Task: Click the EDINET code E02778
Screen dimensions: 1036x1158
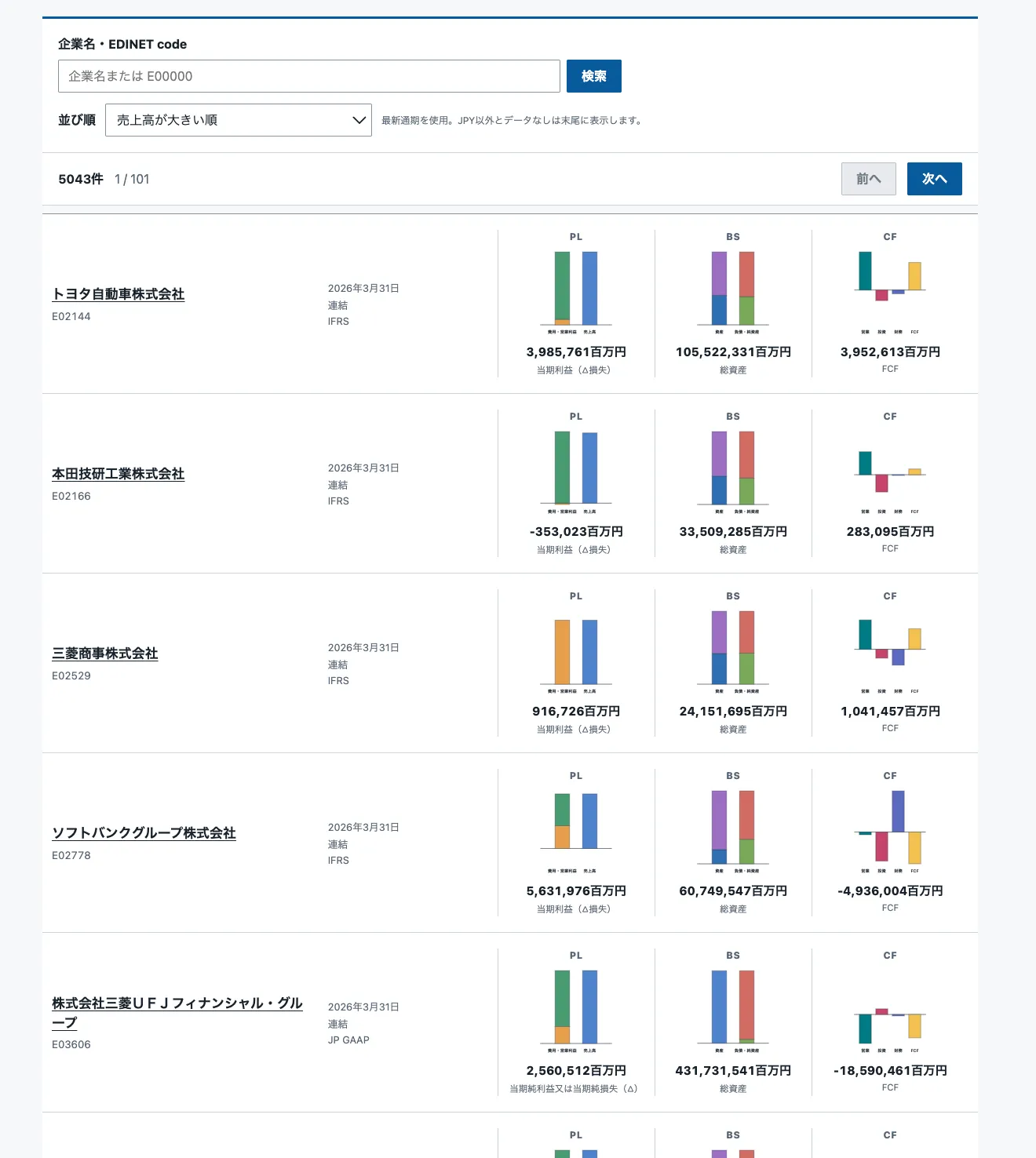Action: click(x=71, y=855)
